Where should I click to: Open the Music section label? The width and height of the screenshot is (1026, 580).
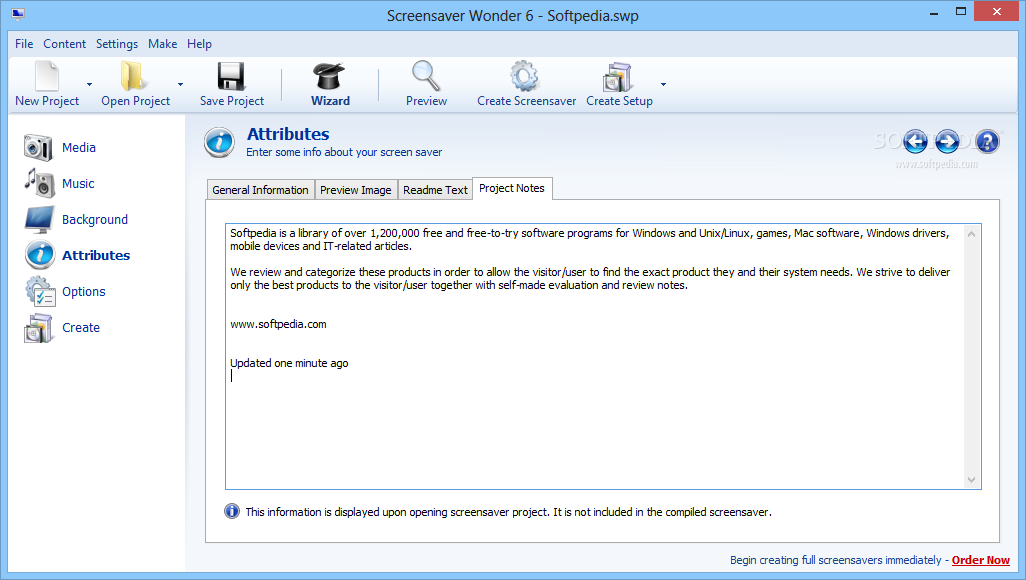pyautogui.click(x=78, y=184)
